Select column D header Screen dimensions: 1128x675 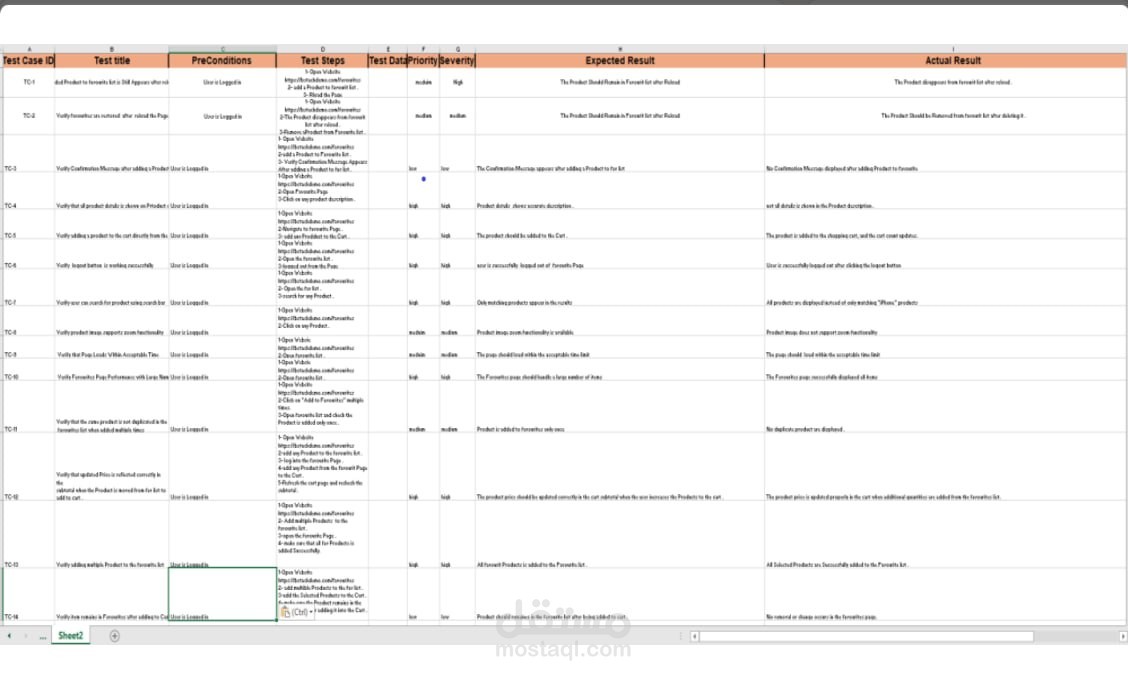coord(322,49)
